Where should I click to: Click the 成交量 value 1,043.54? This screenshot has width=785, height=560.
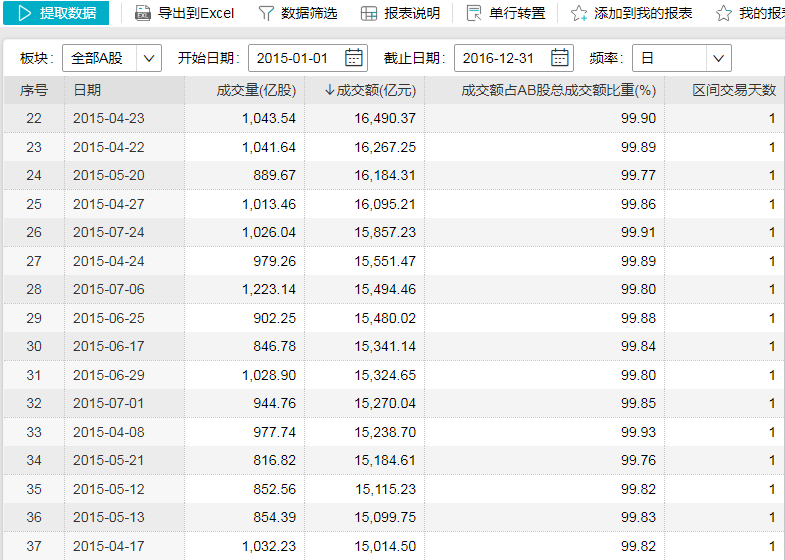click(x=269, y=119)
